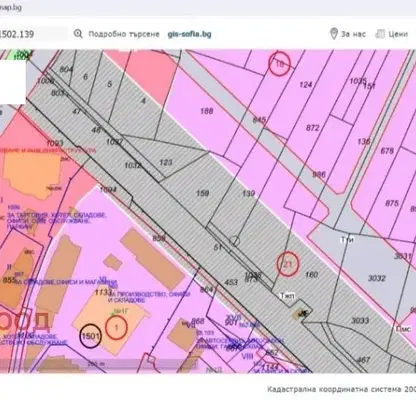
Task: Click the small circle marker near parcel 51
Action: click(x=235, y=241)
